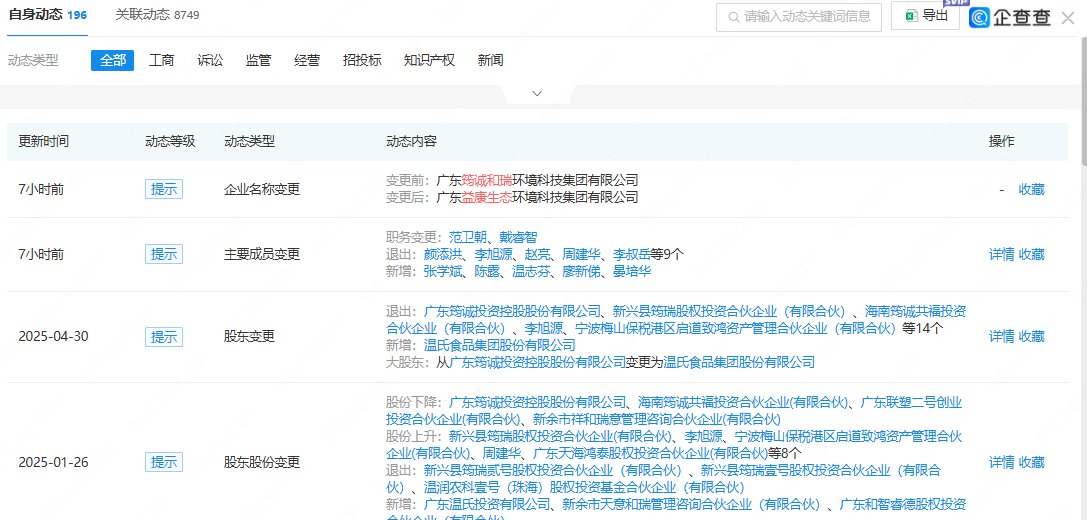1087x520 pixels.
Task: Open 廖新悌 person link
Action: click(582, 271)
